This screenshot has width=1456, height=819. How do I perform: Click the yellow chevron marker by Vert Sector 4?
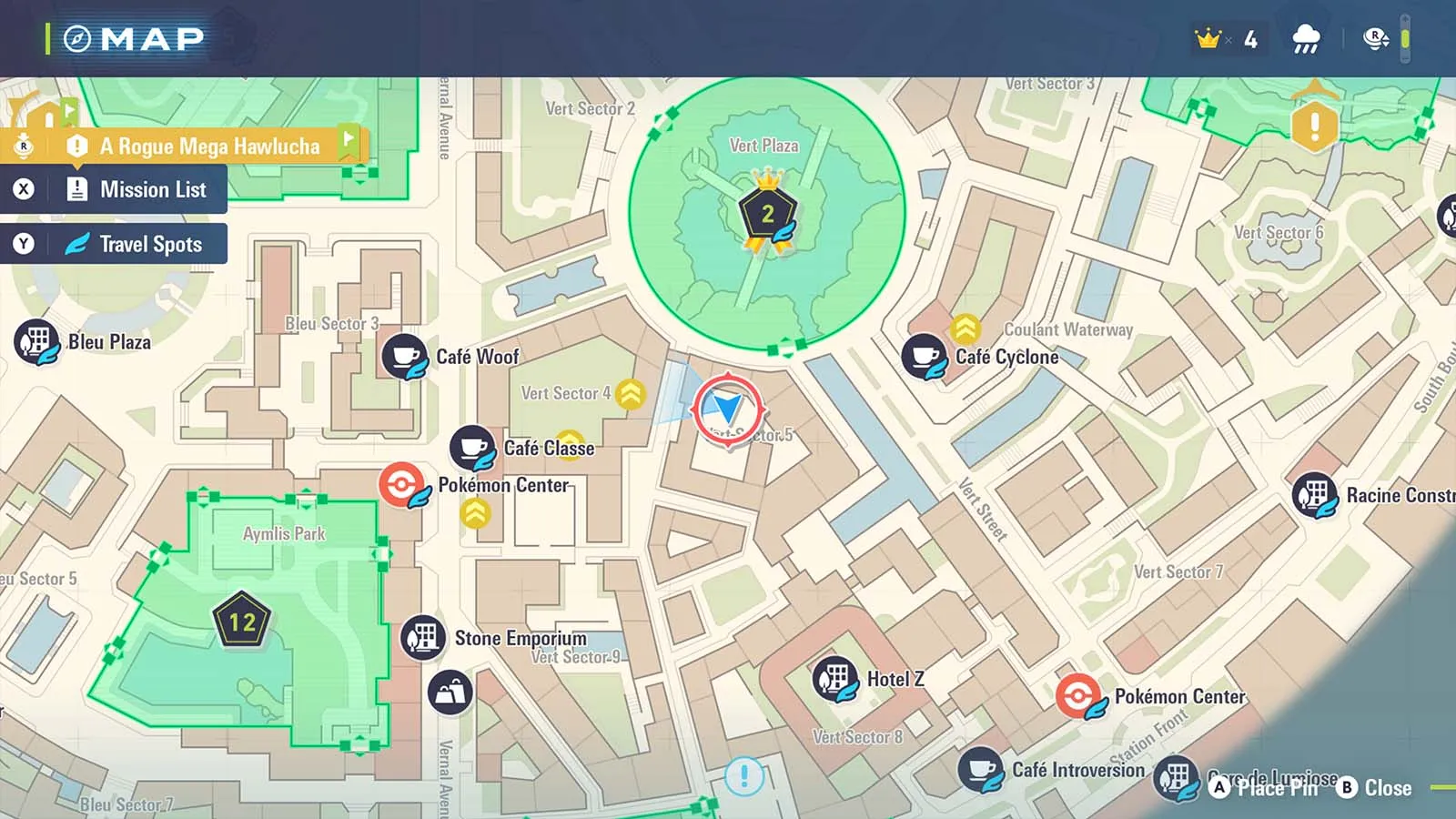(x=630, y=394)
